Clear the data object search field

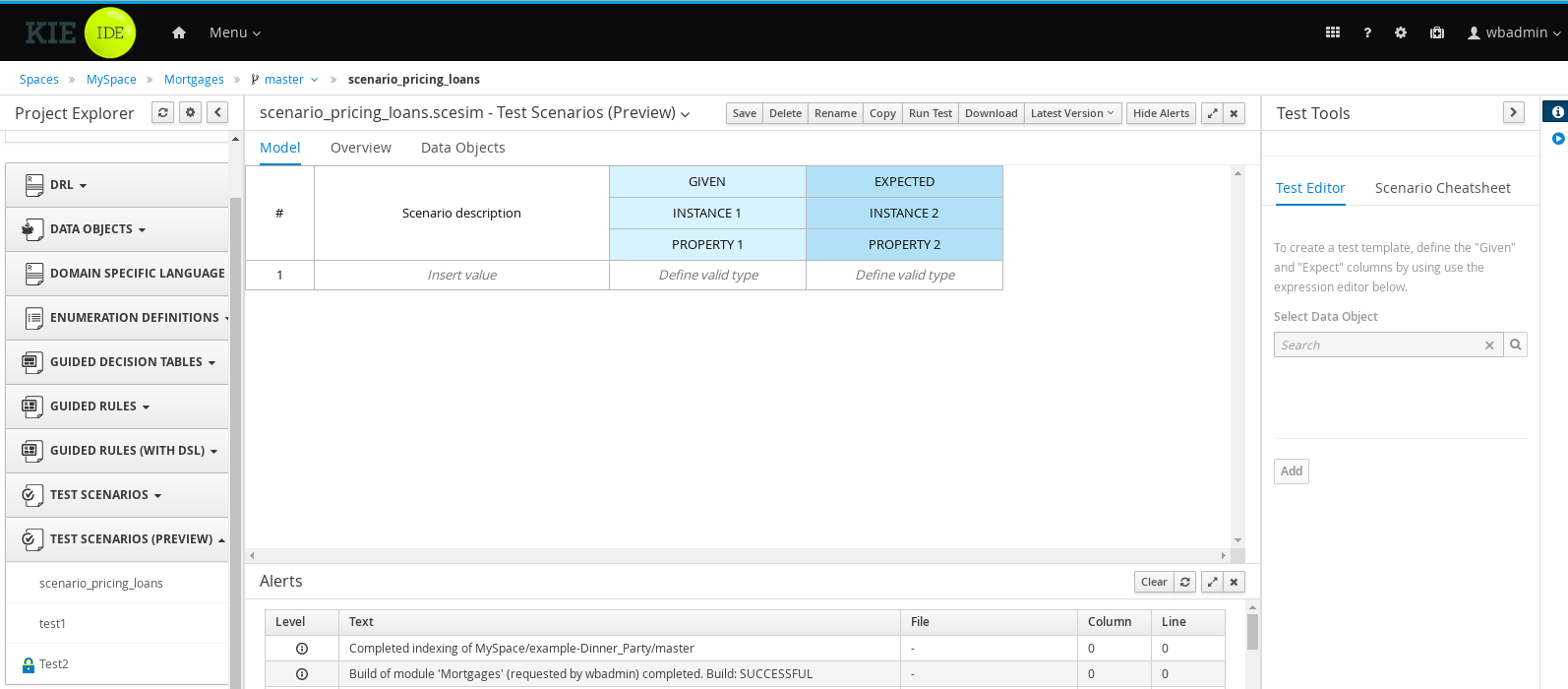[1489, 345]
